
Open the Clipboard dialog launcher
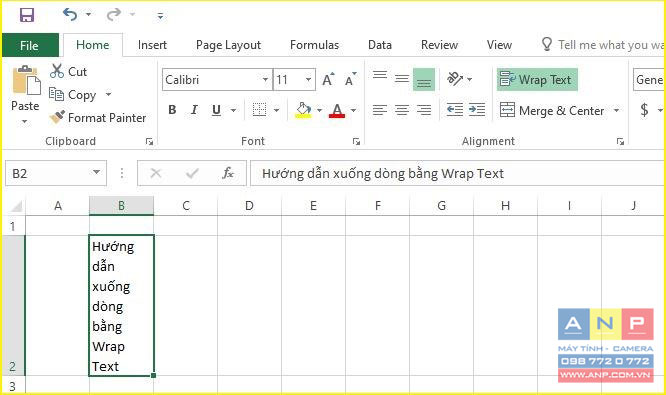click(x=149, y=141)
